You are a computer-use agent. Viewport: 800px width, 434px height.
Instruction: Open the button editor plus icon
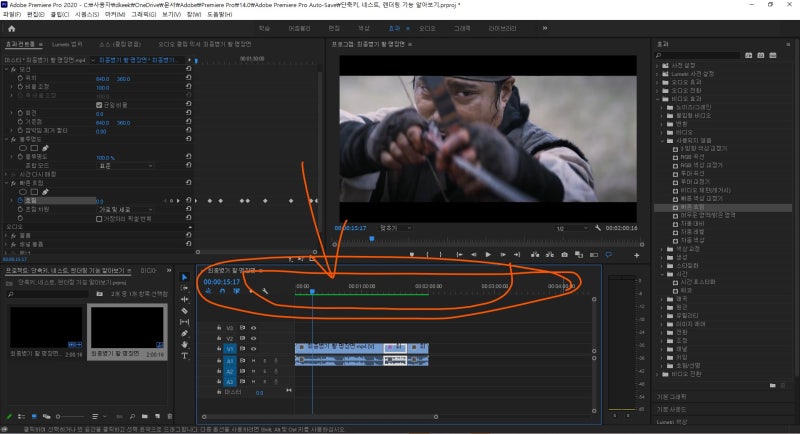coord(637,255)
